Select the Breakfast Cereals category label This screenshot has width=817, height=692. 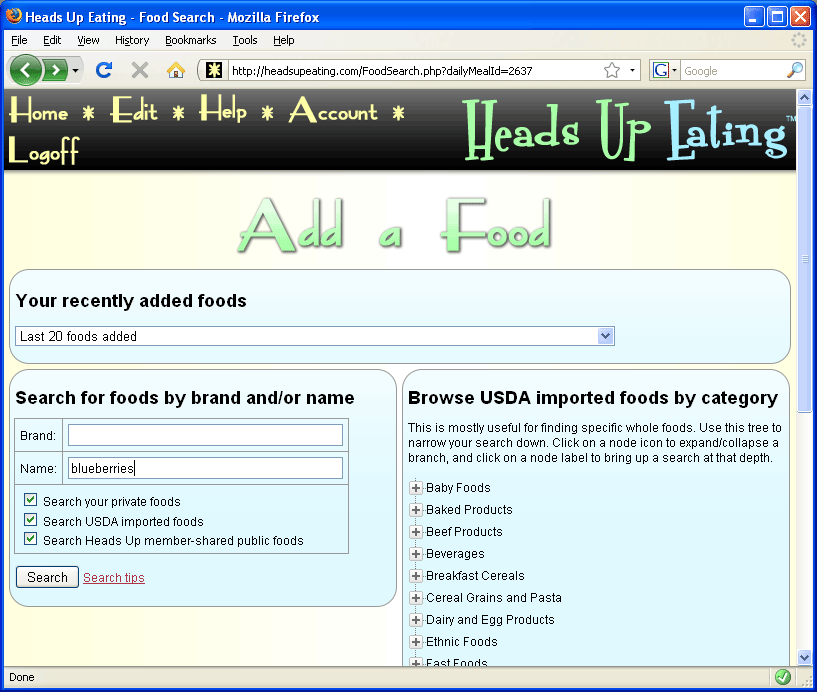475,576
